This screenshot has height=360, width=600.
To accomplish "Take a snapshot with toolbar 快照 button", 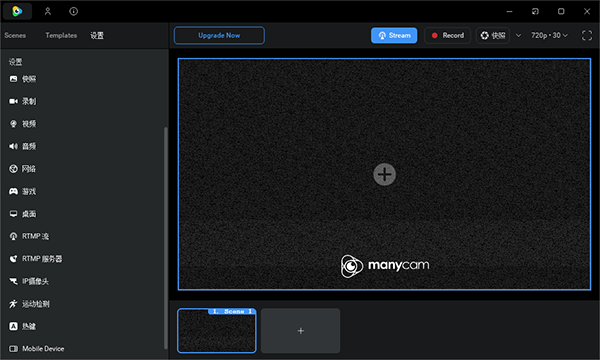I will pos(493,35).
